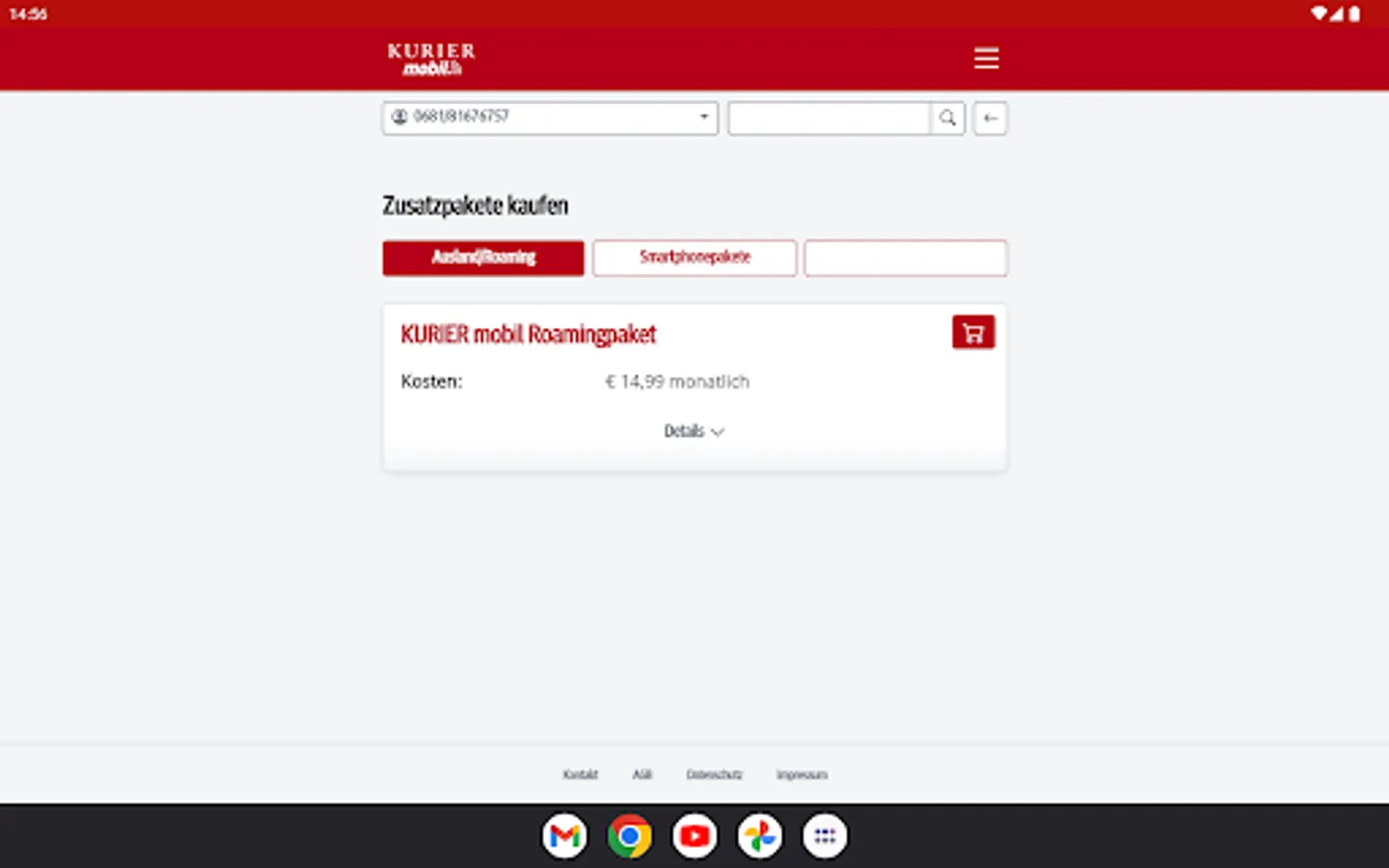The image size is (1389, 868).
Task: Launch Gmail from the taskbar
Action: 564,836
